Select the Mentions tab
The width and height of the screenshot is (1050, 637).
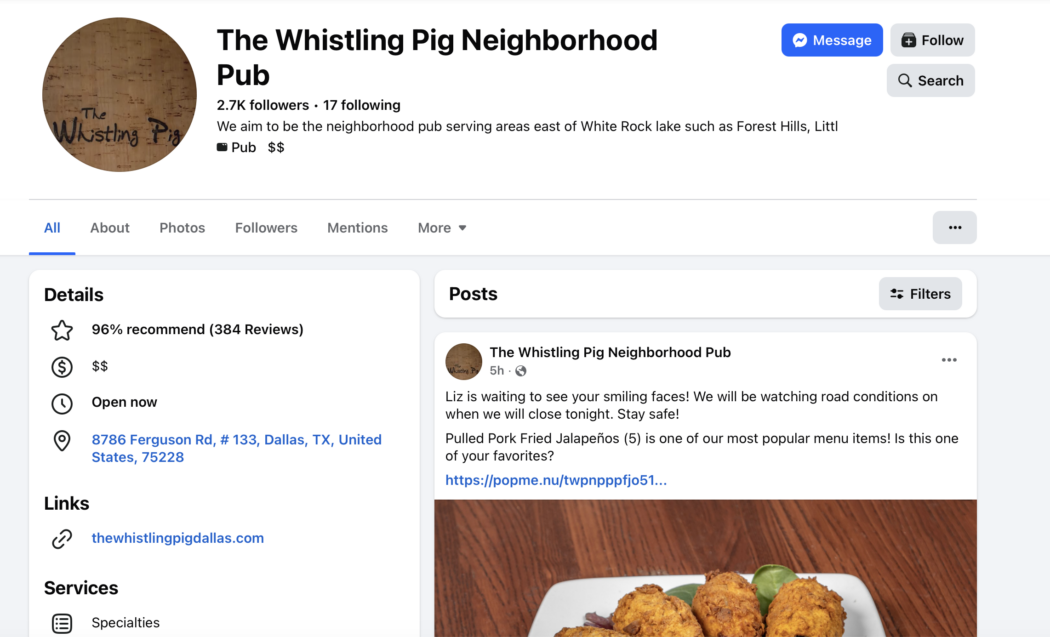(357, 228)
